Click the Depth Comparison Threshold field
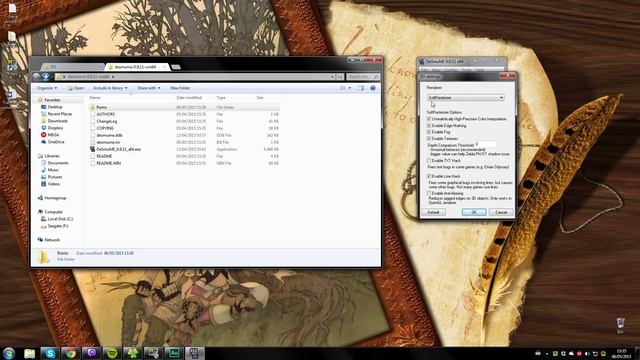 [486, 144]
